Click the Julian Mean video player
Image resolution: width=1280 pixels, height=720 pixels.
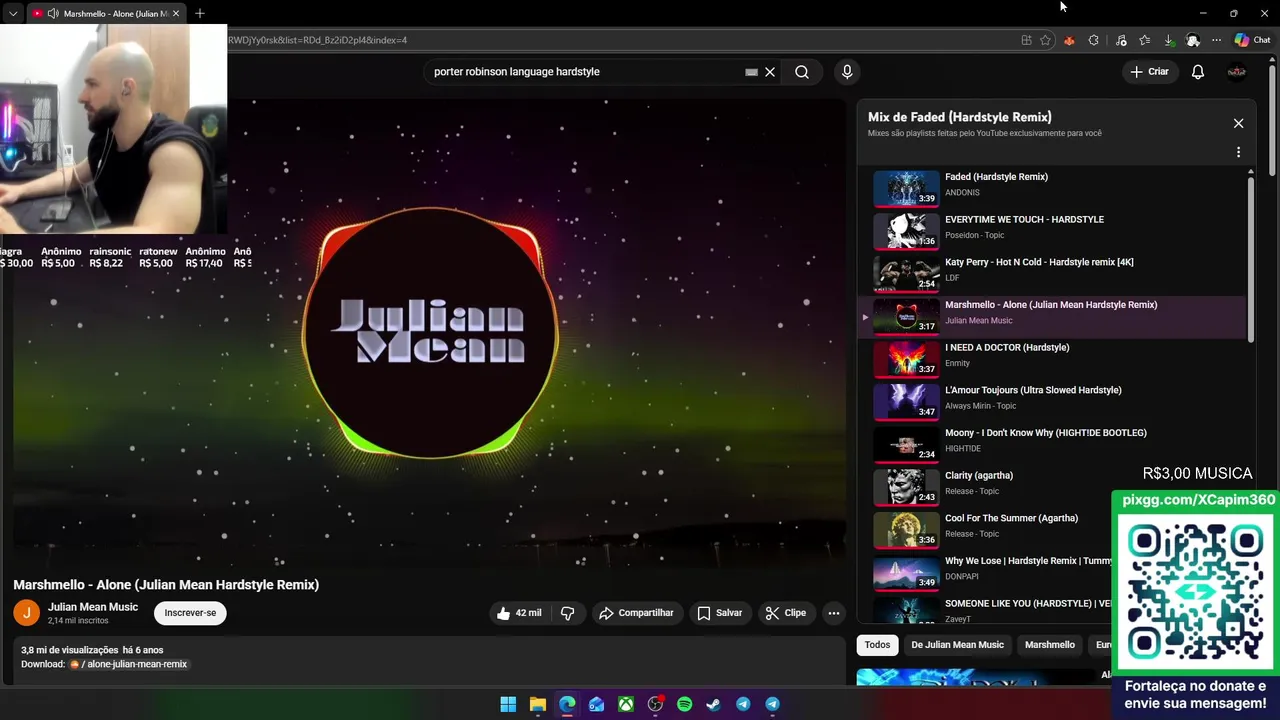pos(430,335)
